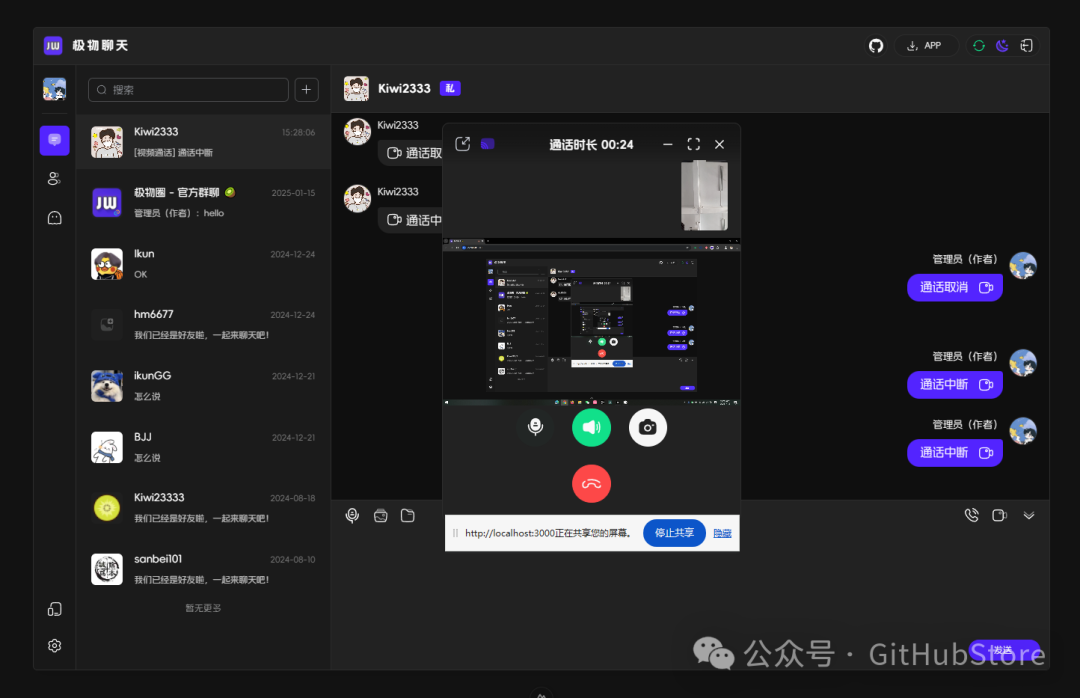
Task: Click the logout icon in header
Action: click(1026, 45)
